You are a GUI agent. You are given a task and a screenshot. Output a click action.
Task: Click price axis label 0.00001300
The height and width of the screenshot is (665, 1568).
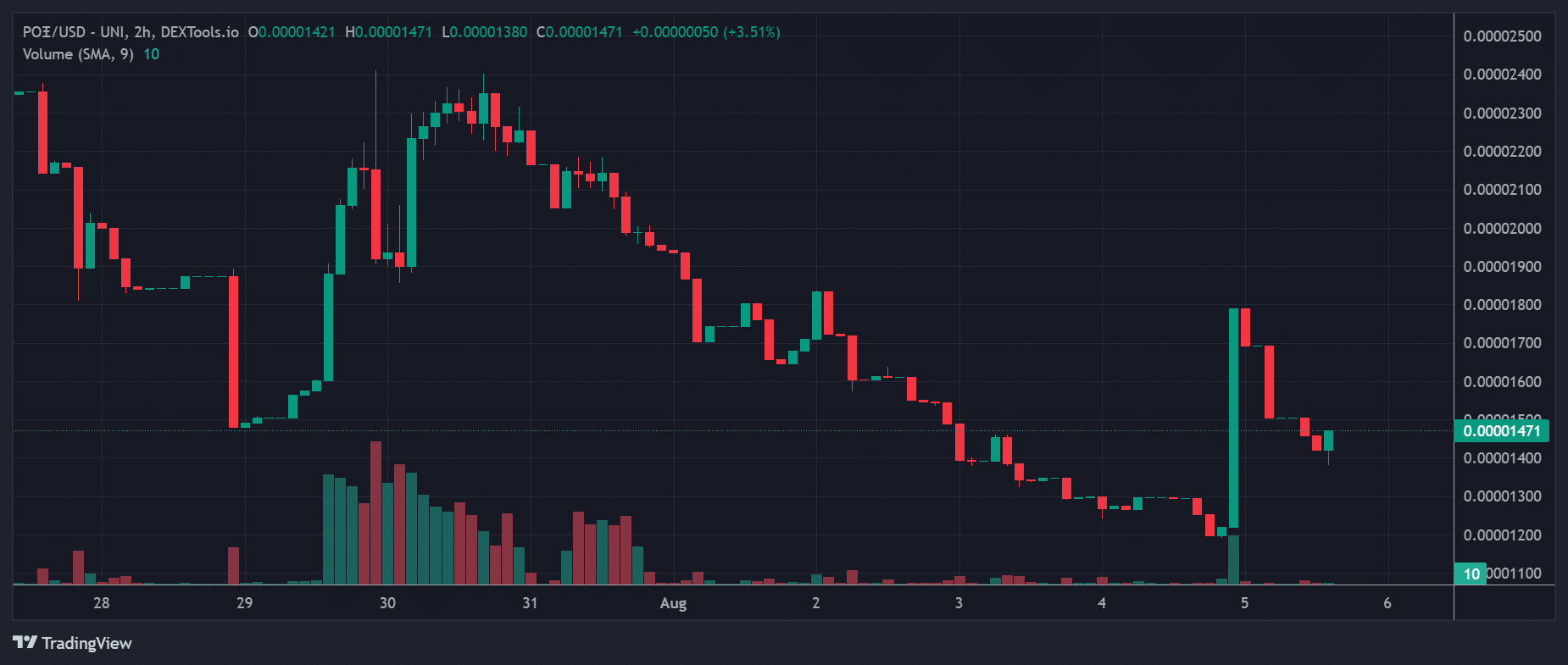click(1502, 496)
